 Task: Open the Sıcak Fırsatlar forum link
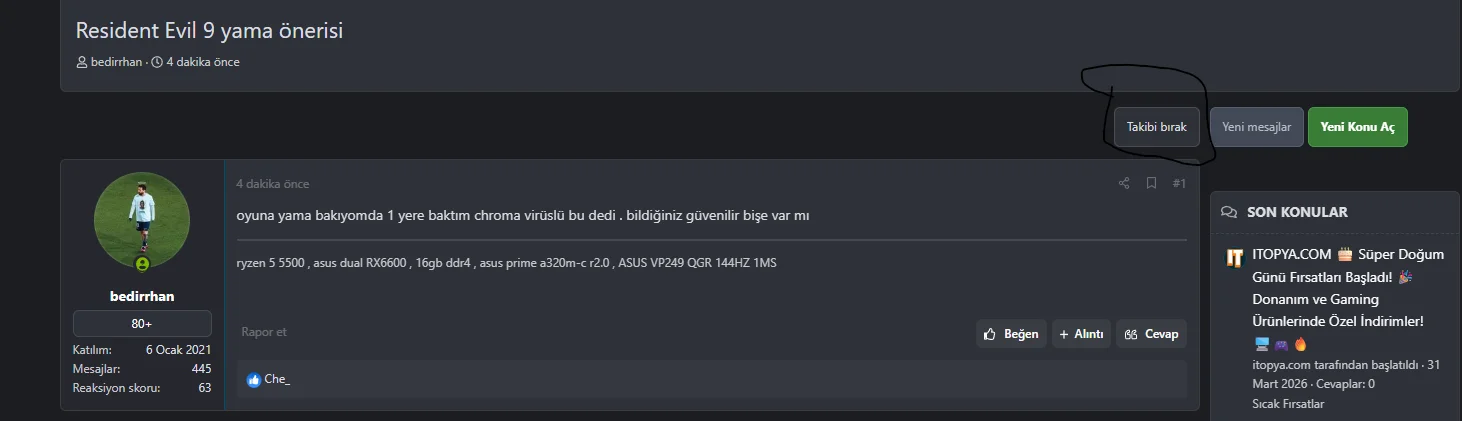point(1288,404)
